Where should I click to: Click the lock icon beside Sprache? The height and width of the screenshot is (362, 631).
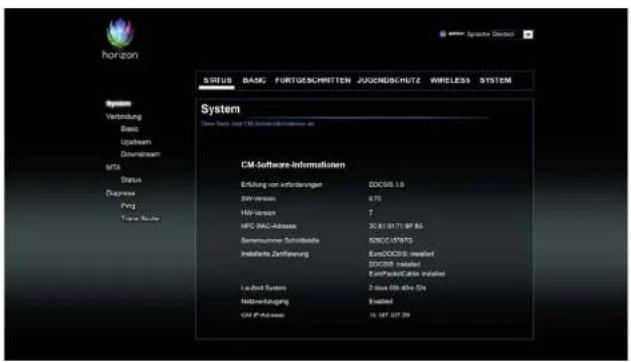pyautogui.click(x=443, y=34)
